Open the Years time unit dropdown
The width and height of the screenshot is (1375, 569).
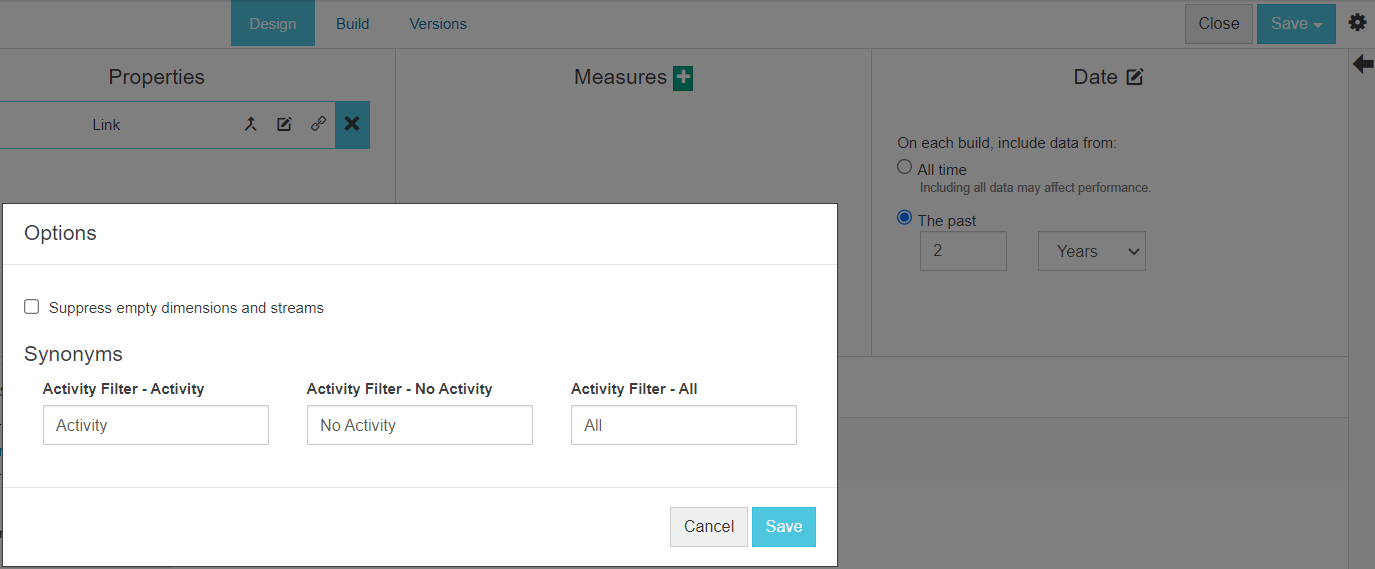pyautogui.click(x=1092, y=252)
